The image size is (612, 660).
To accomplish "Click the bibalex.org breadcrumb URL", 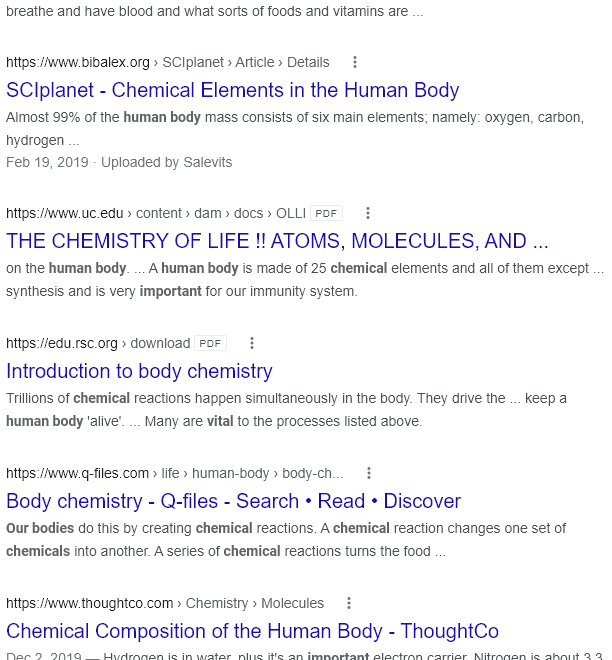I will click(168, 62).
